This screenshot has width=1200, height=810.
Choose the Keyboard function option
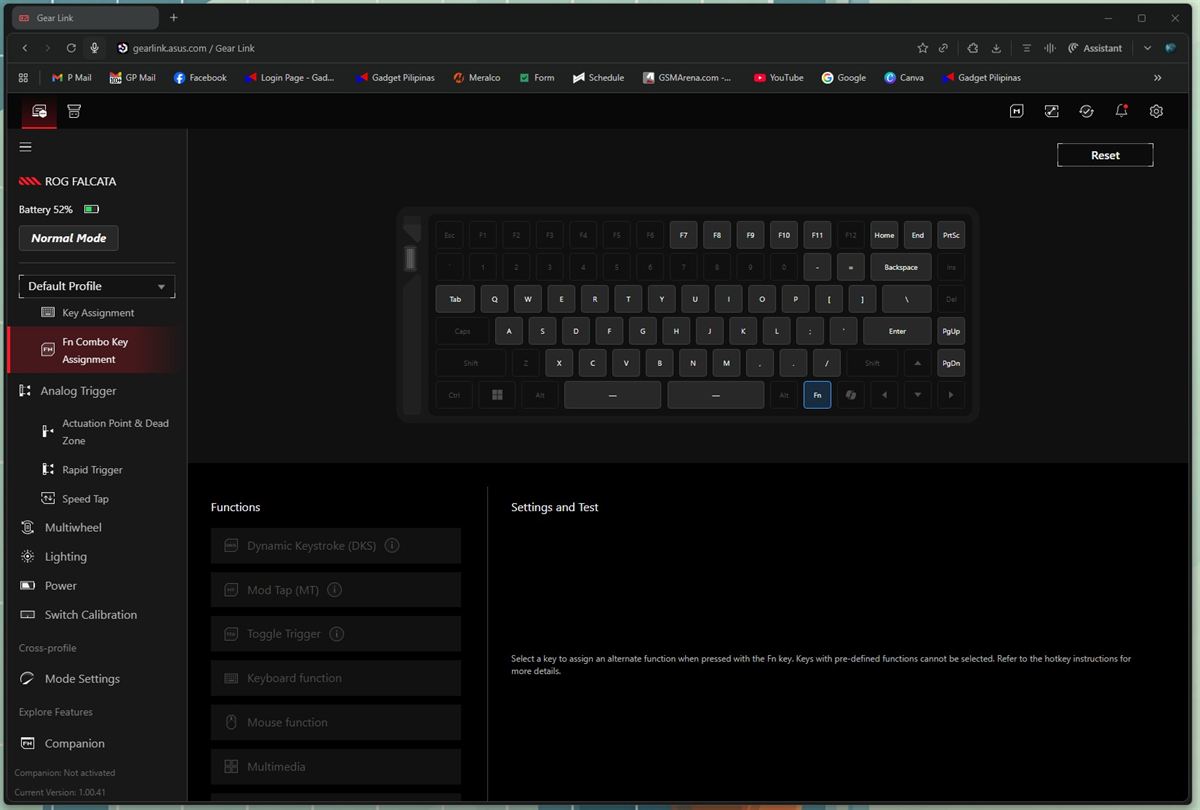click(336, 678)
